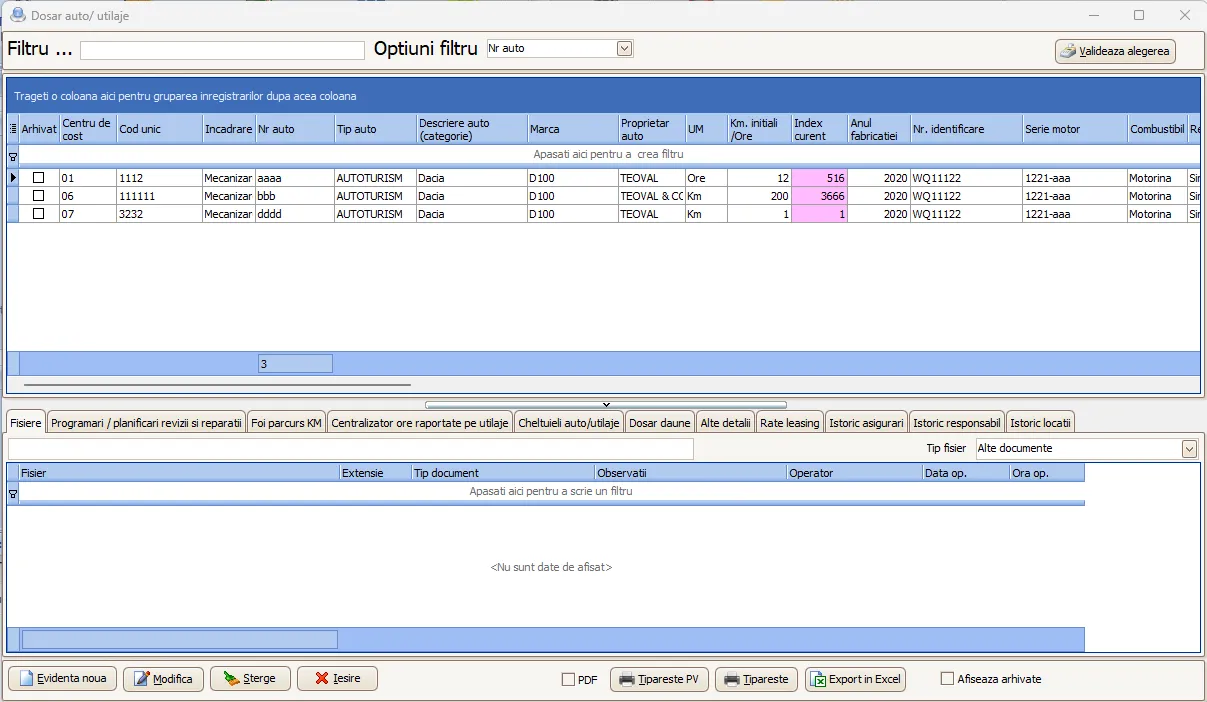Viewport: 1207px width, 702px height.
Task: Sort by Marca column header
Action: 572,129
